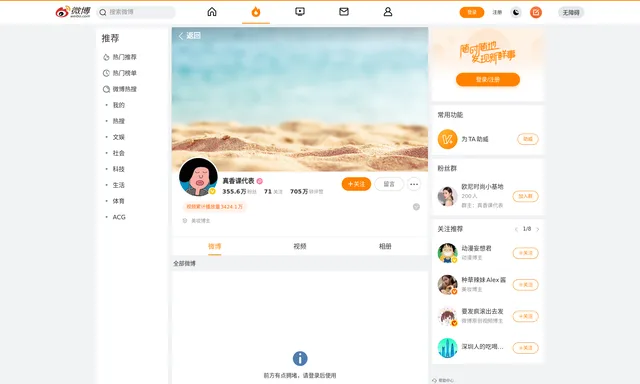The image size is (640, 384).
Task: Click the 留言 message button
Action: (389, 184)
